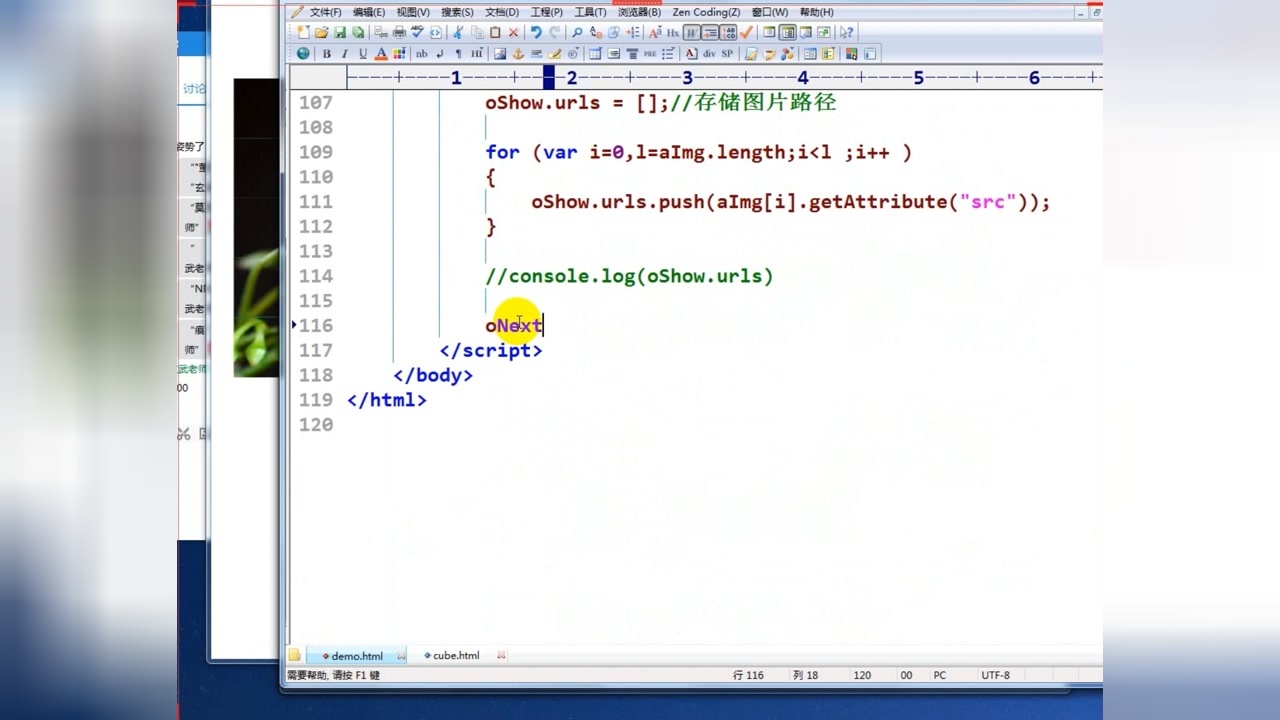Click the UTF-8 encoding status
This screenshot has width=1280, height=720.
[x=995, y=676]
